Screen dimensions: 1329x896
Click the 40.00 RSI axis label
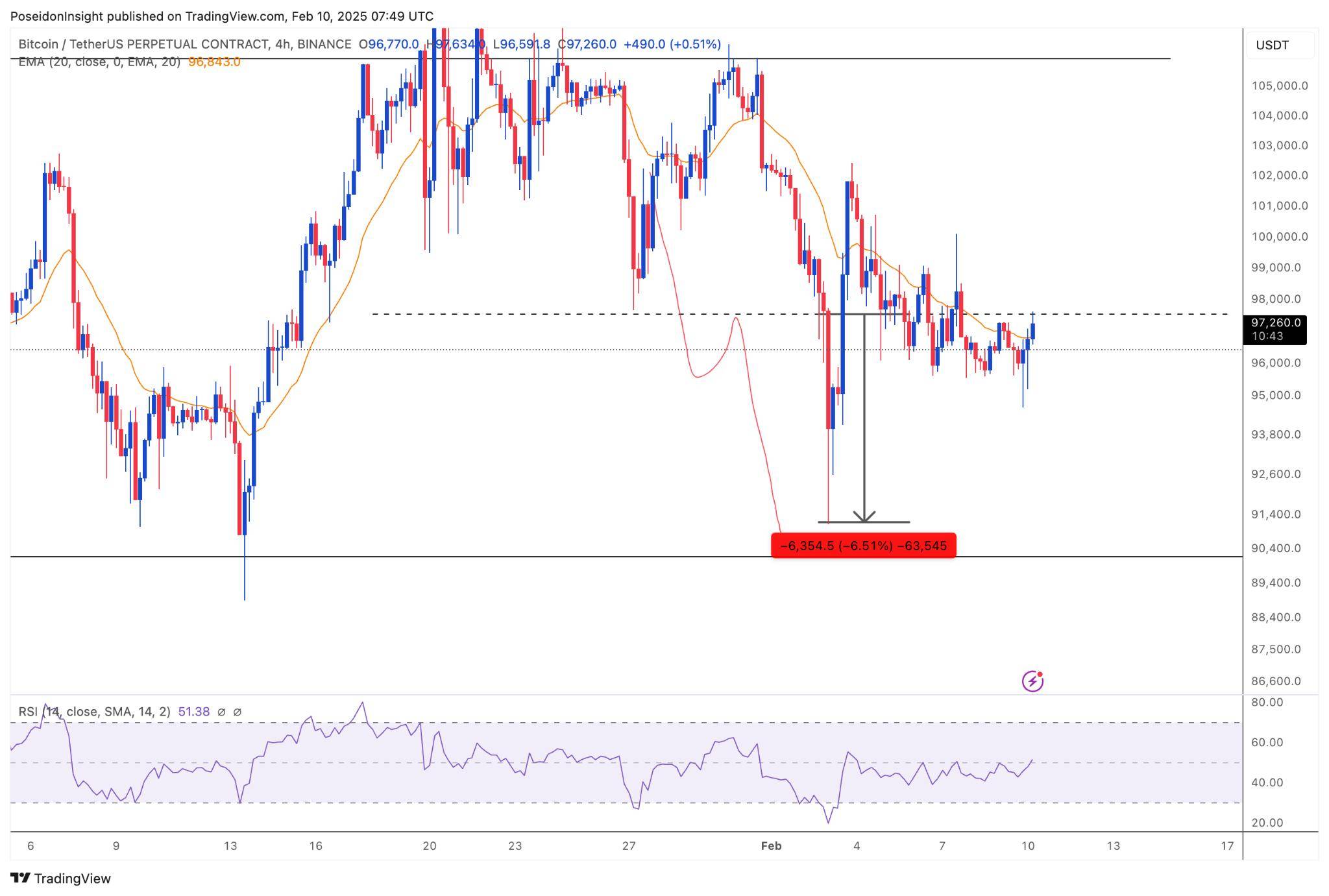click(1267, 782)
